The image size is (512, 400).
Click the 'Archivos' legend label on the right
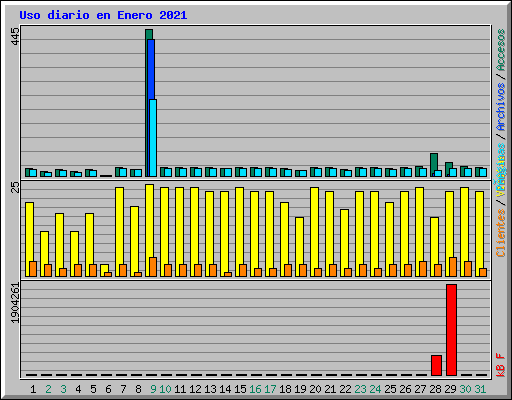[x=501, y=107]
